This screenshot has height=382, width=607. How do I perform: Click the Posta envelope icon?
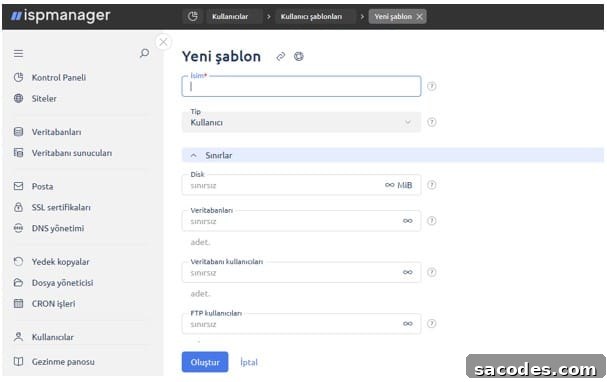[18, 186]
